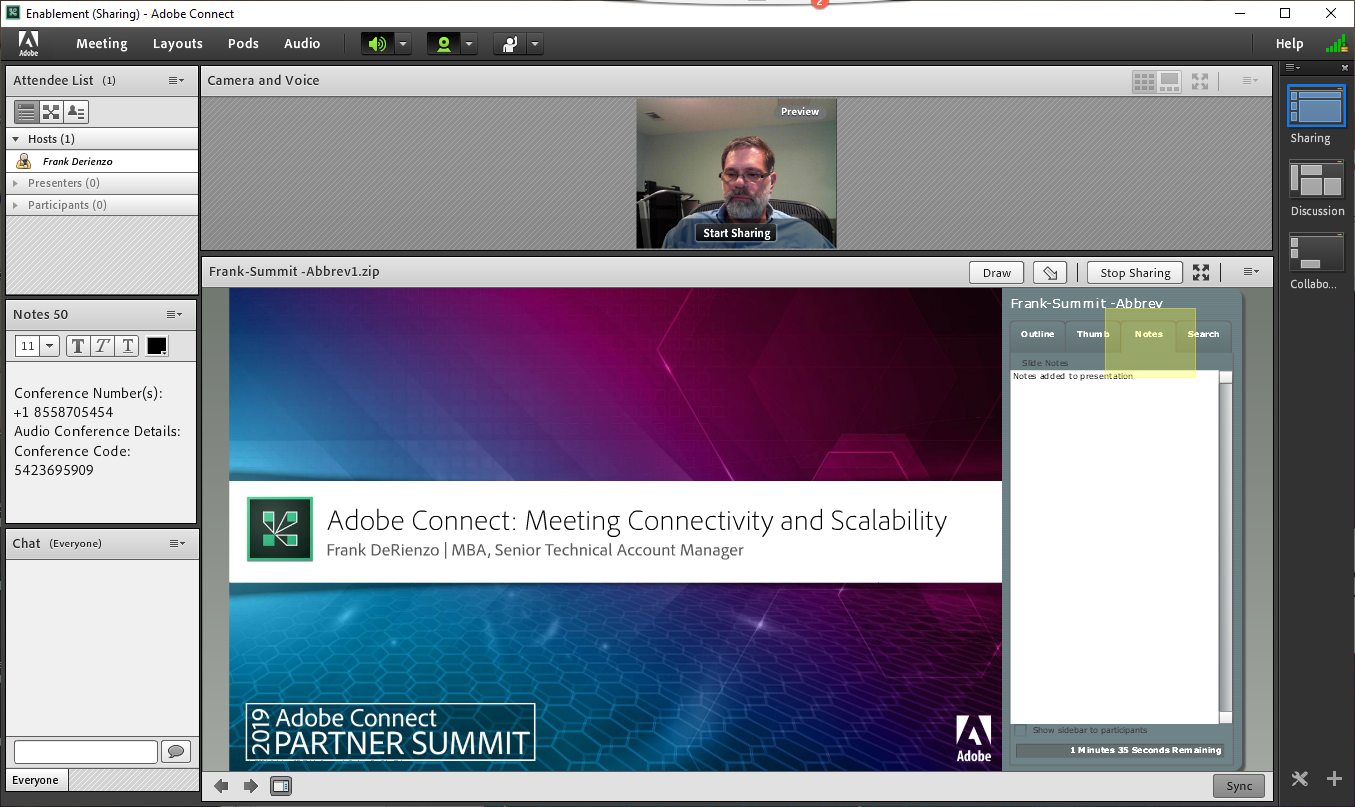Toggle underline formatting in Notes pod
This screenshot has width=1355, height=807.
coord(127,346)
